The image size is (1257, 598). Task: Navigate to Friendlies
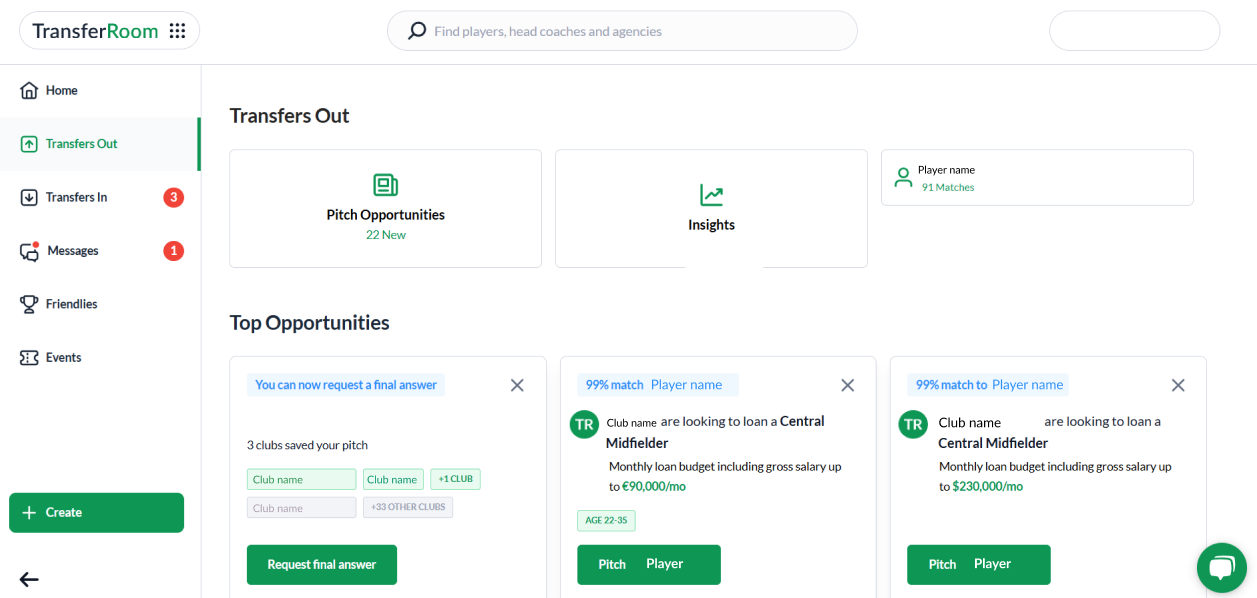click(71, 304)
